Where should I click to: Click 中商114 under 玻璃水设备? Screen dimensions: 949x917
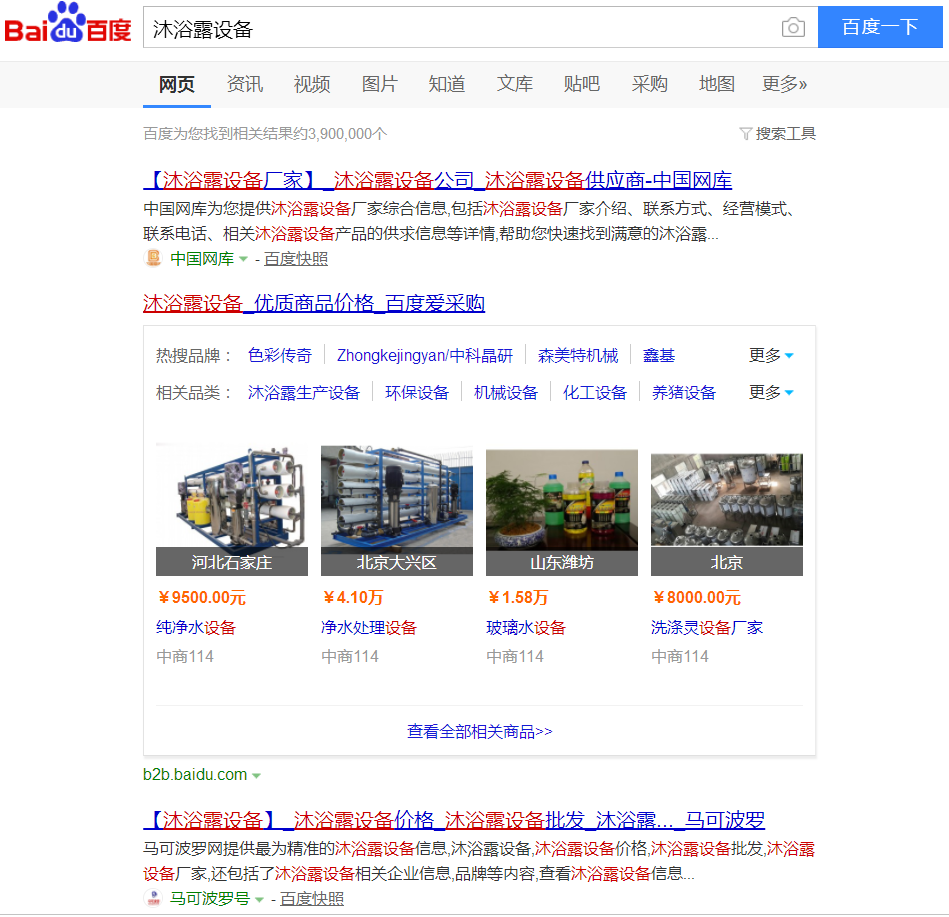coord(515,657)
